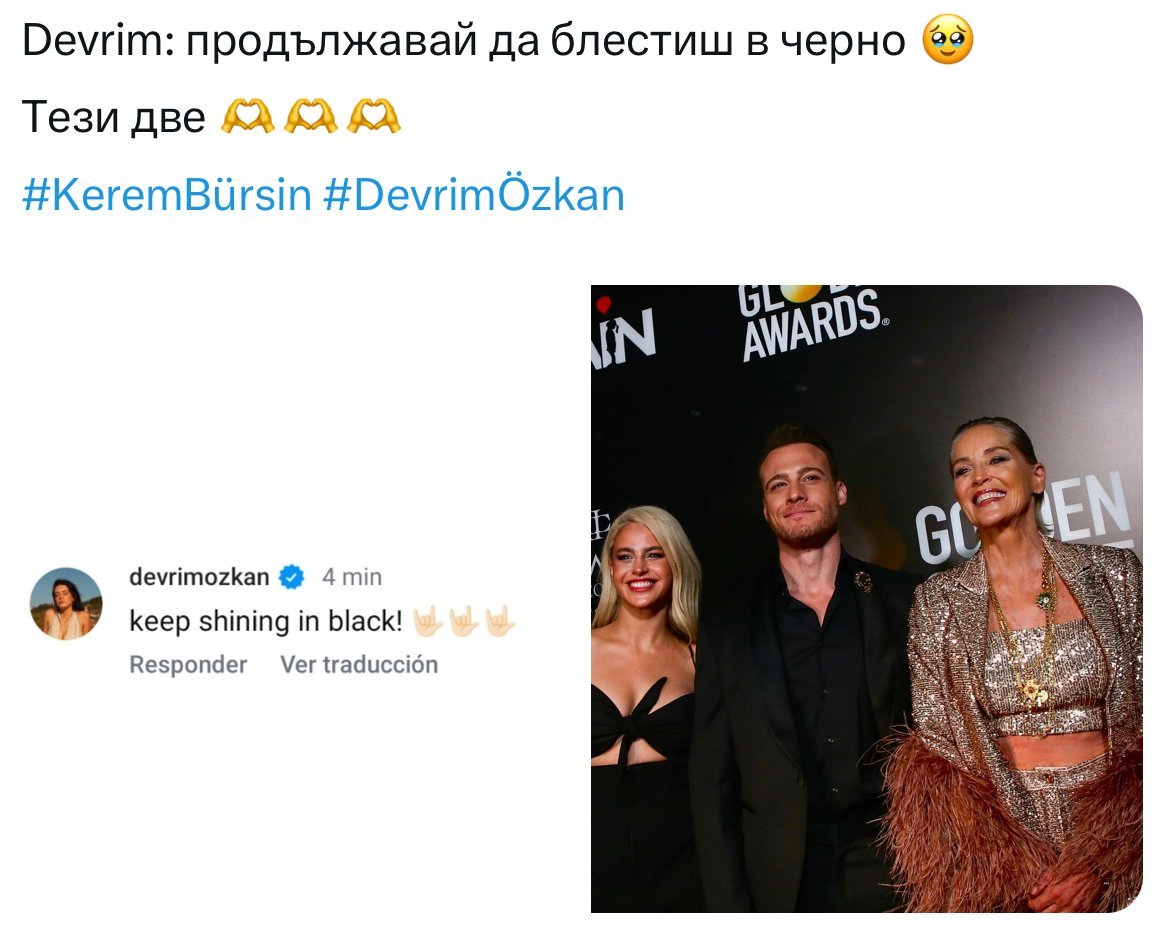Click the Bulgarian tweet text line starting Devrim

tap(463, 40)
